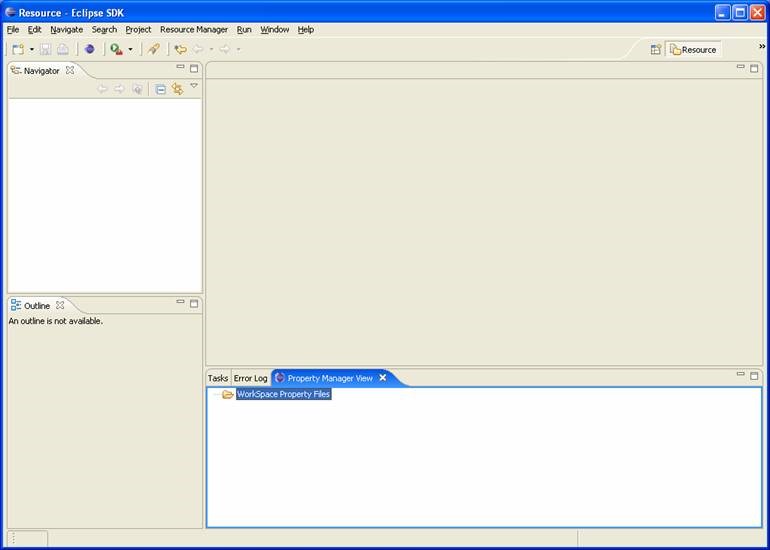This screenshot has width=770, height=550.
Task: Switch to the Tasks tab
Action: click(x=218, y=378)
